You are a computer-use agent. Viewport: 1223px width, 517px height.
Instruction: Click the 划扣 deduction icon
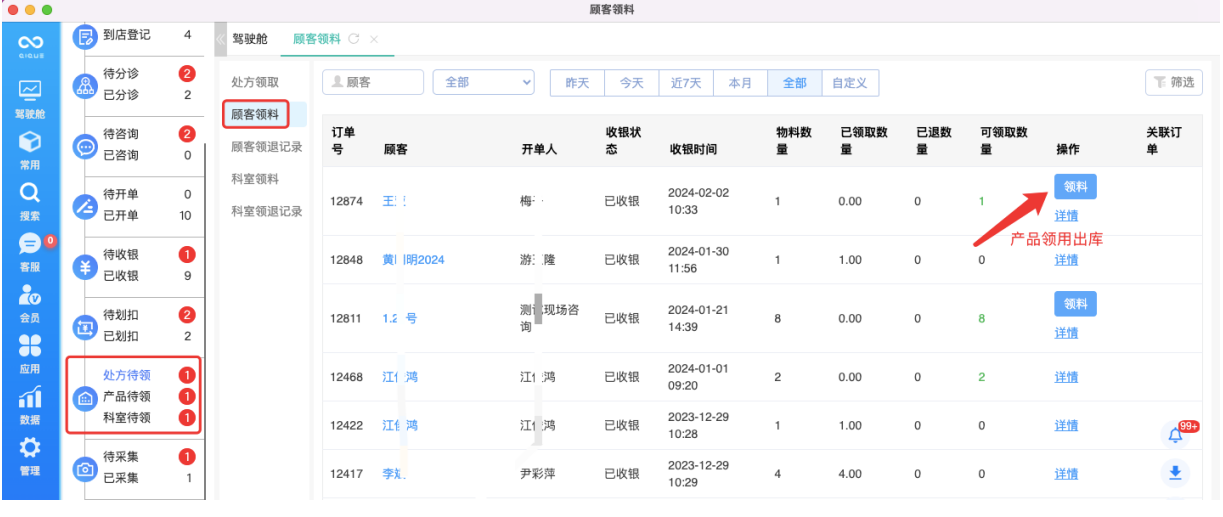coord(86,326)
